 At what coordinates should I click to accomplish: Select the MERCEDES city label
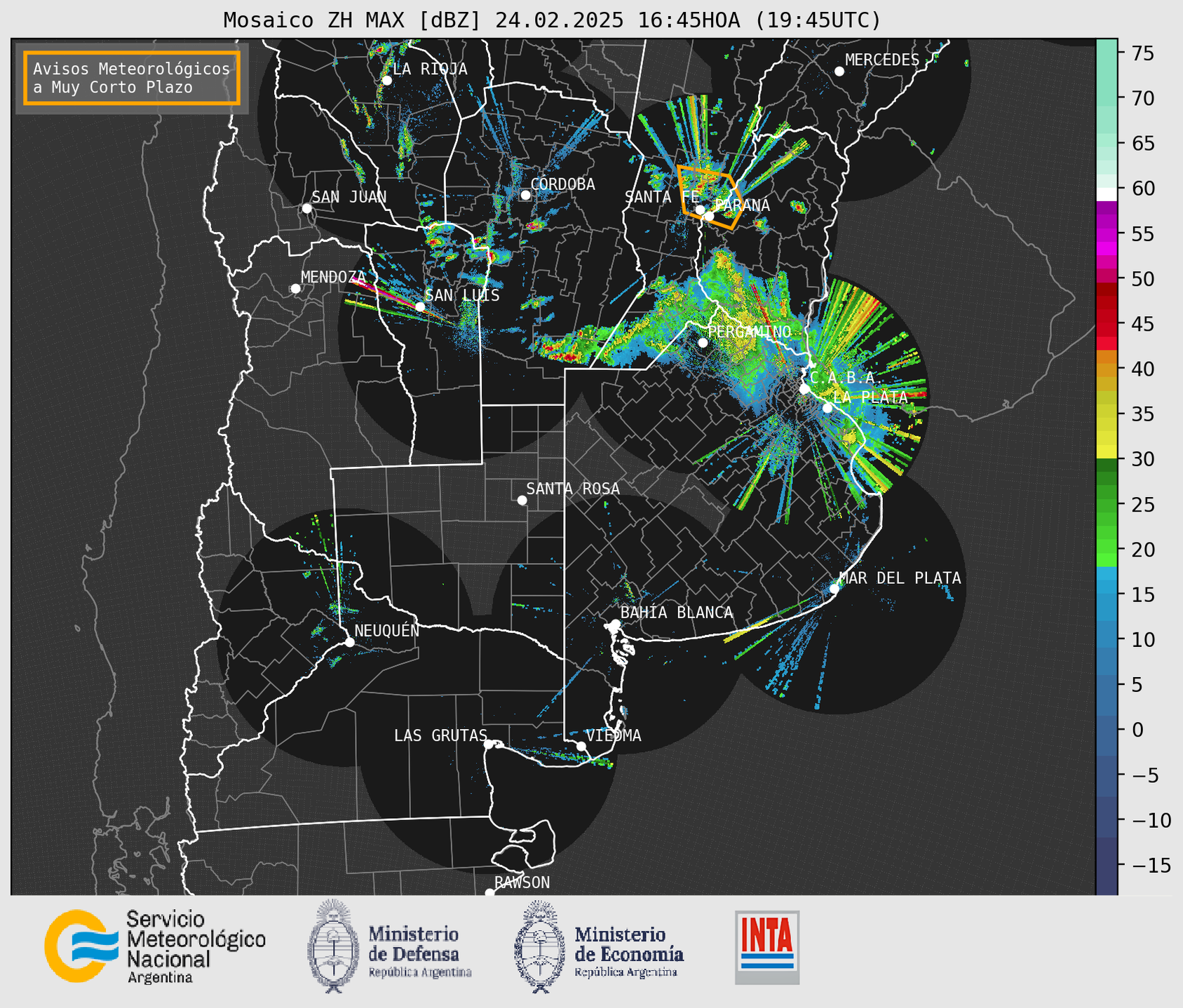pyautogui.click(x=882, y=60)
